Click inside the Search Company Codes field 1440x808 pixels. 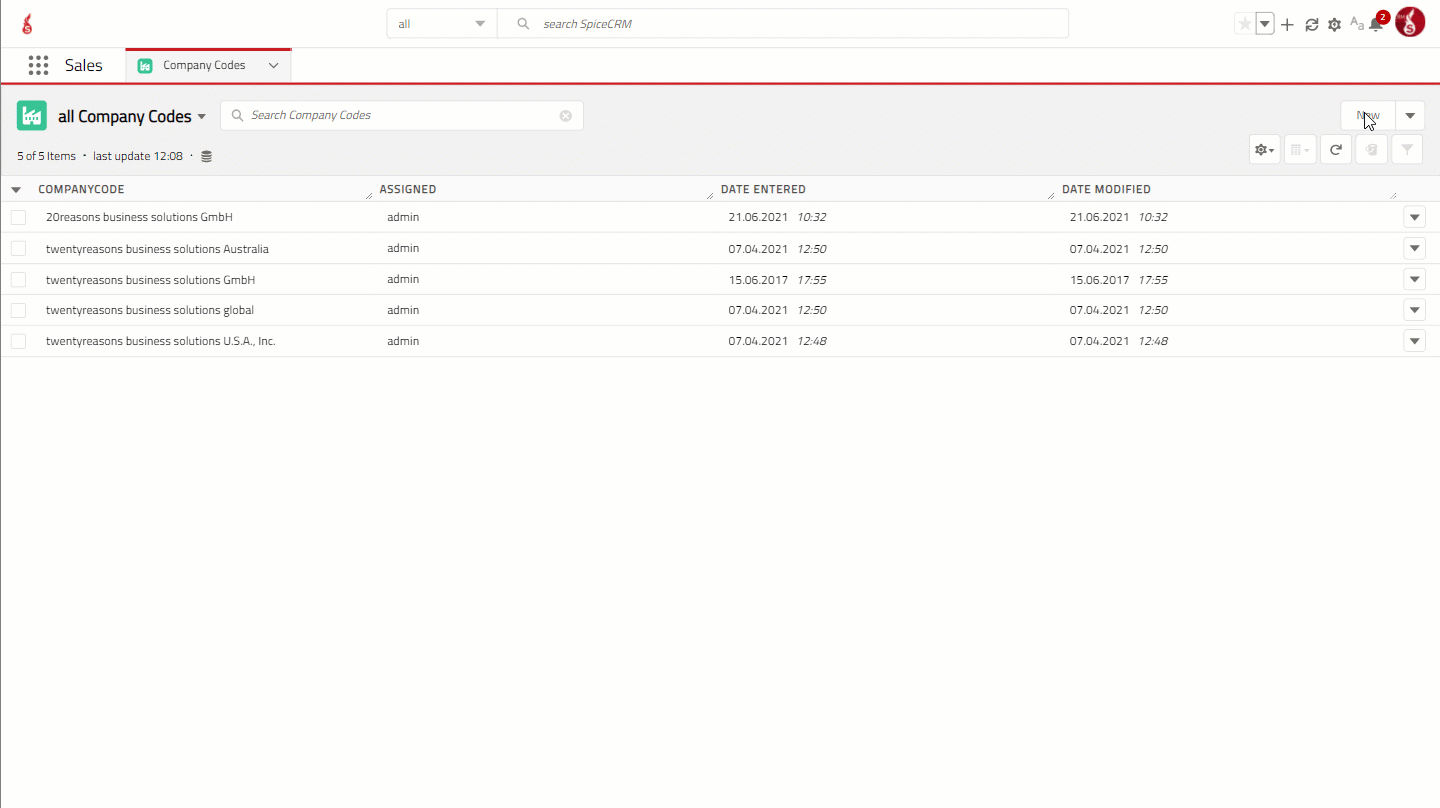tap(400, 115)
